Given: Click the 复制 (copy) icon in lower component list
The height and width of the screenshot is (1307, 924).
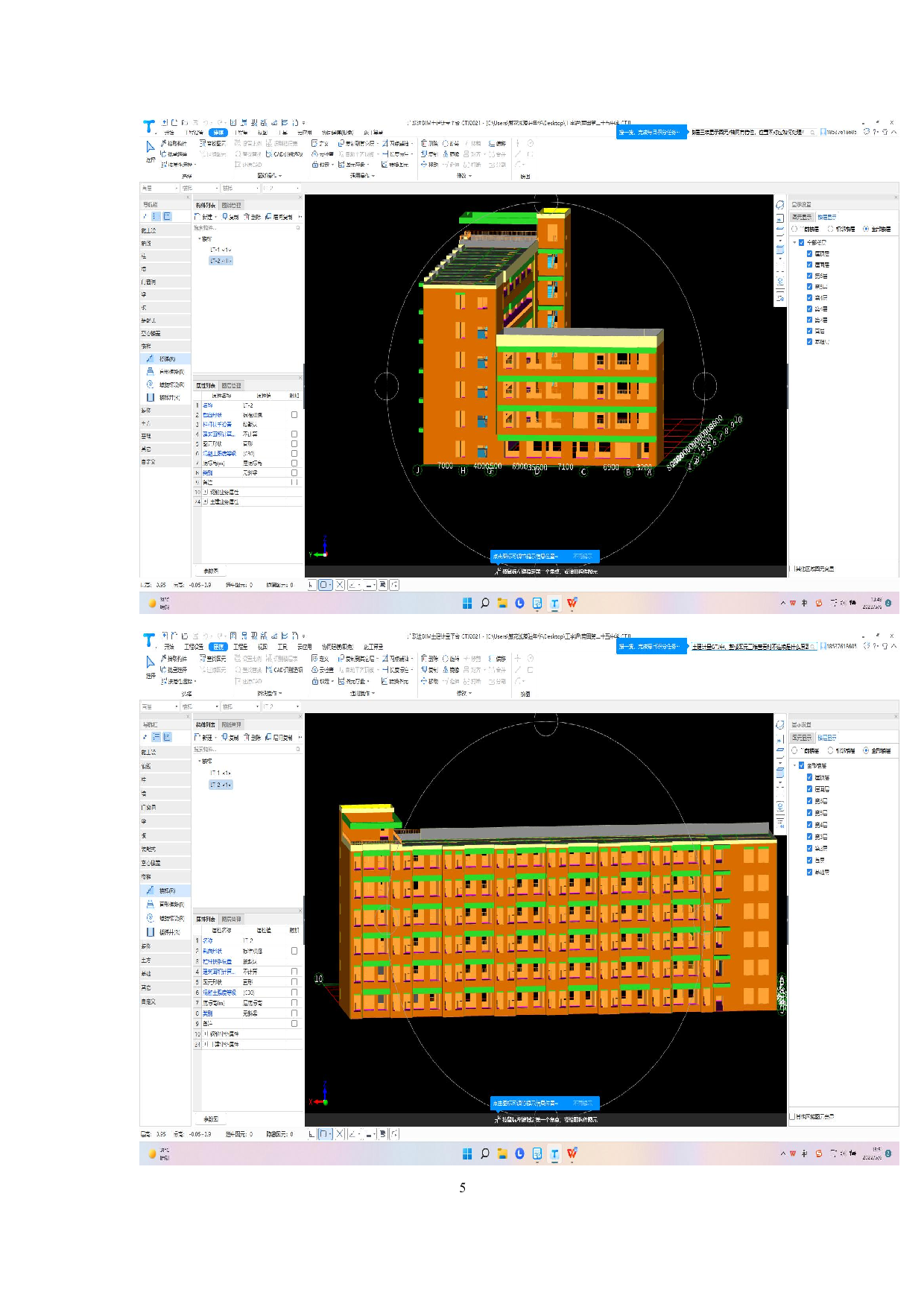Looking at the screenshot, I should point(230,737).
